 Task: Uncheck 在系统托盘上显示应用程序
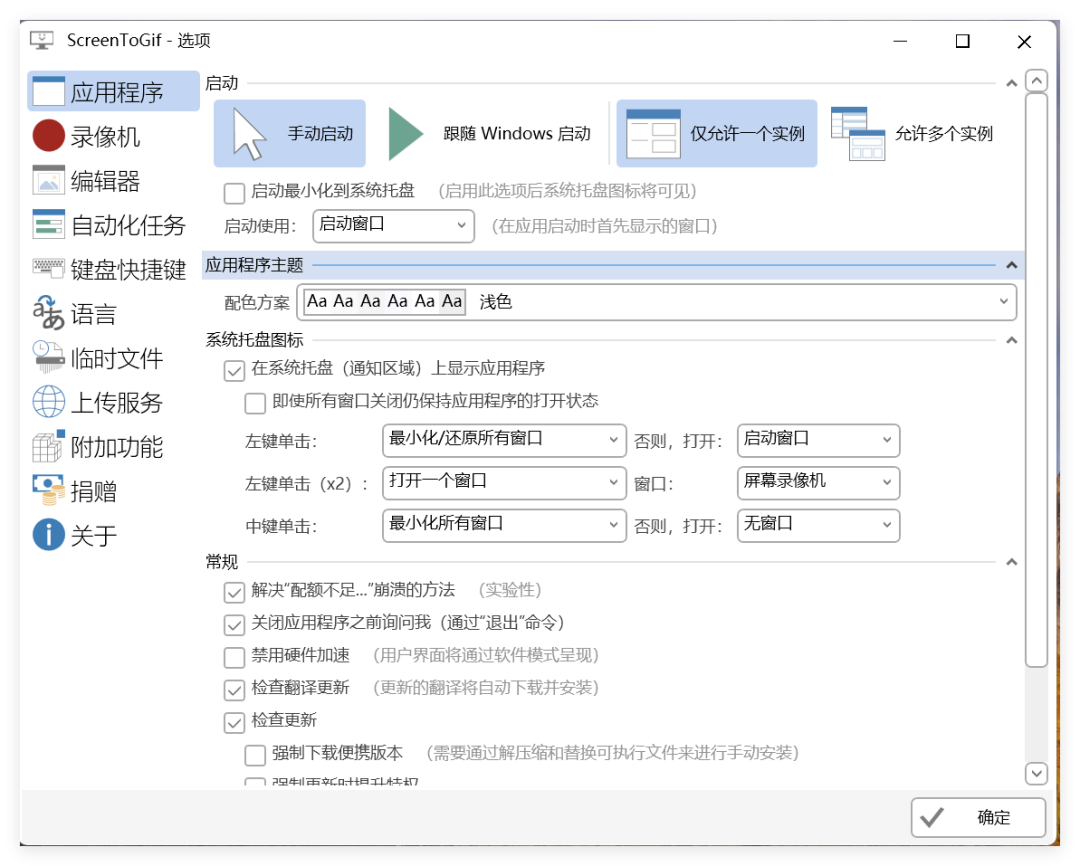pos(234,371)
